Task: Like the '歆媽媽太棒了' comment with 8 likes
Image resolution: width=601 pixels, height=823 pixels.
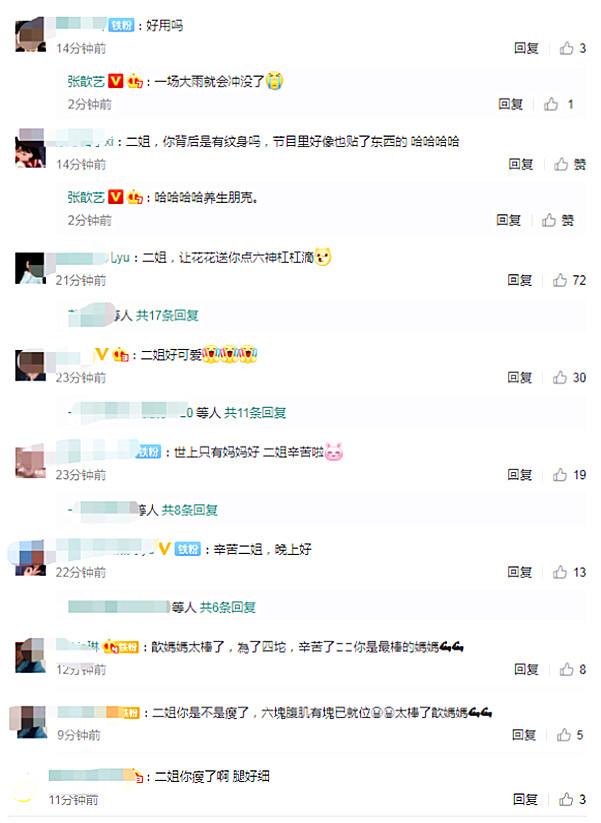Action: click(x=572, y=669)
